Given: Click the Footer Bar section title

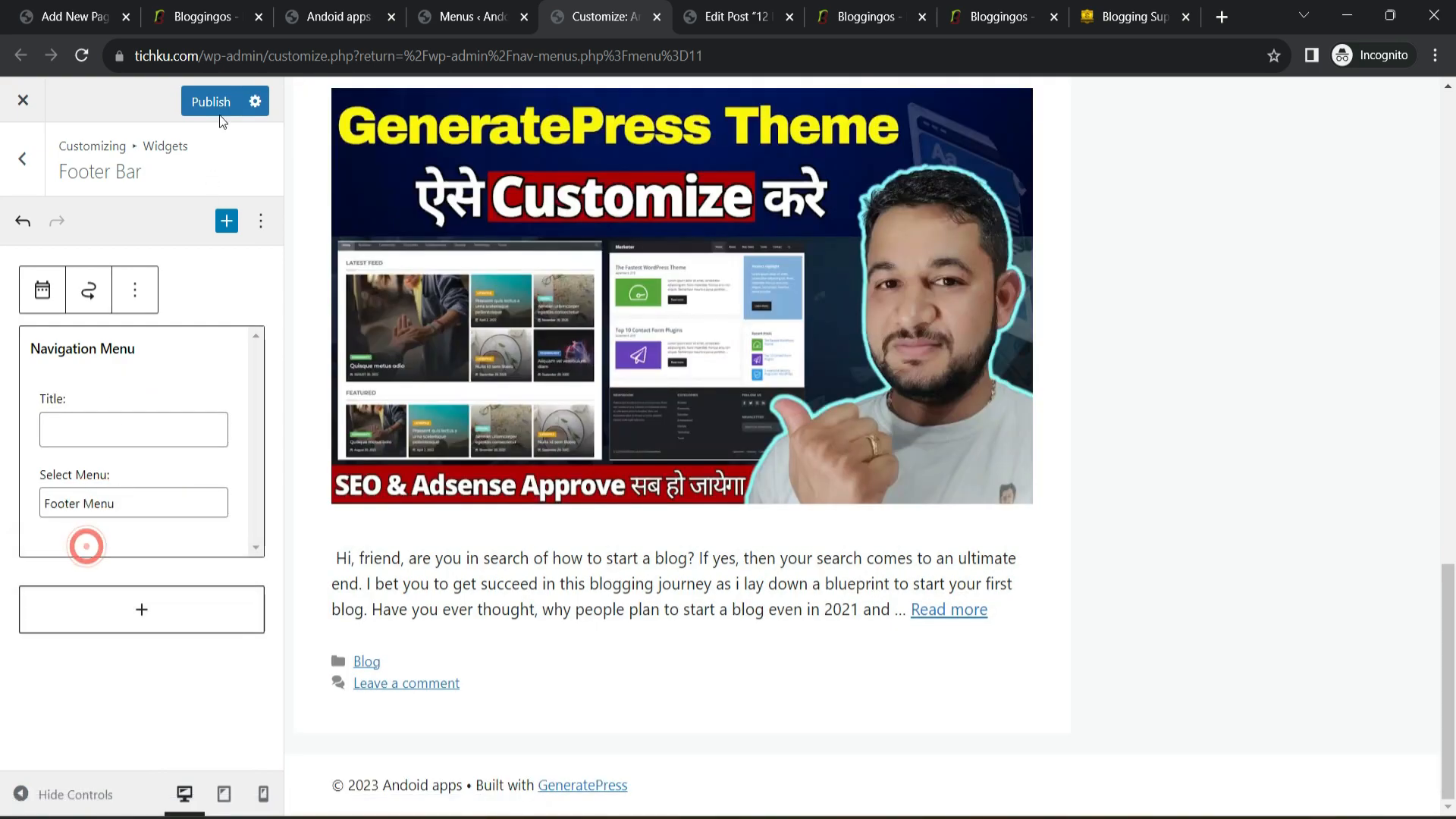Looking at the screenshot, I should point(100,172).
